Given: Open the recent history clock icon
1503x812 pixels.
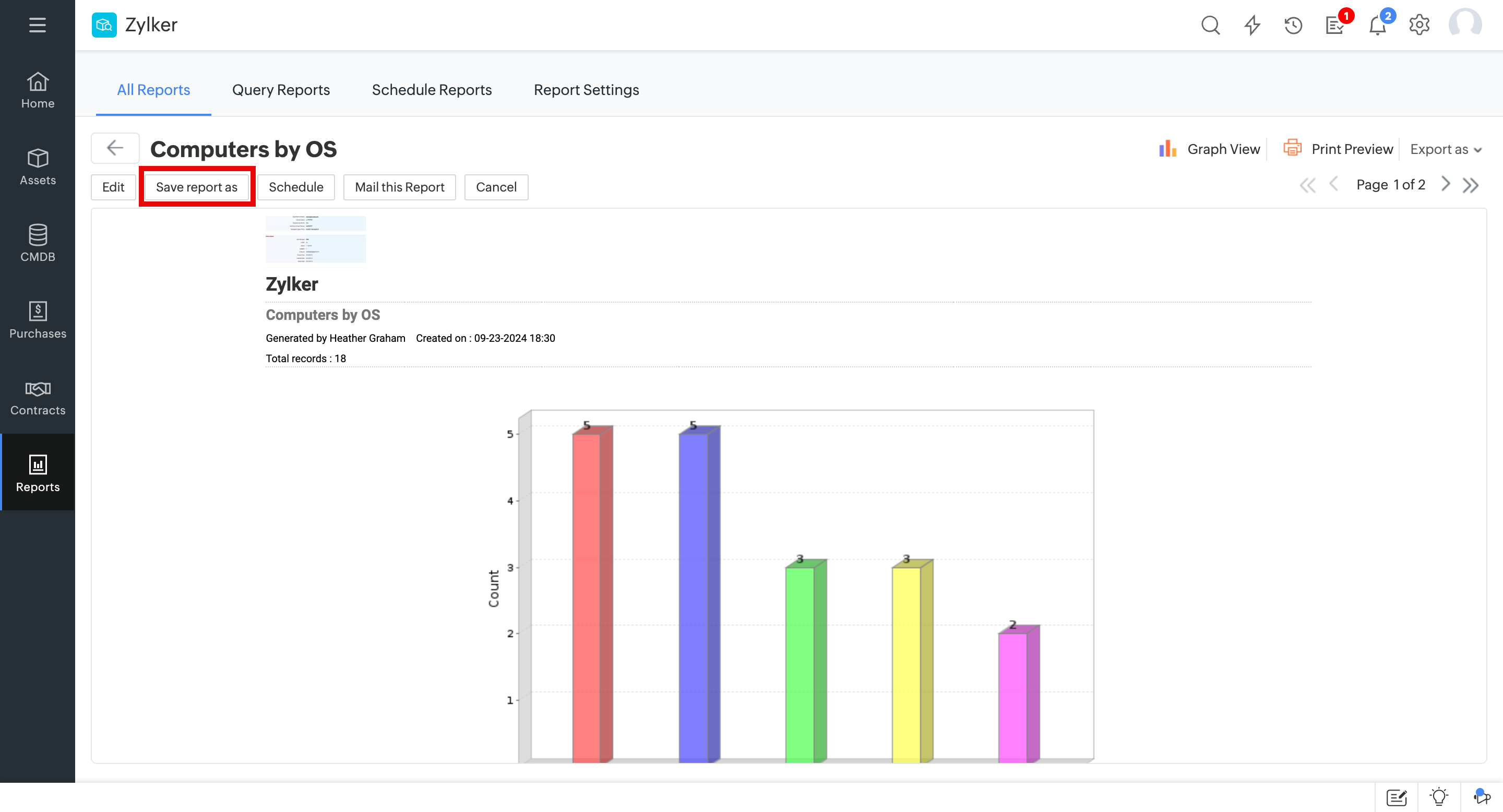Looking at the screenshot, I should tap(1293, 25).
